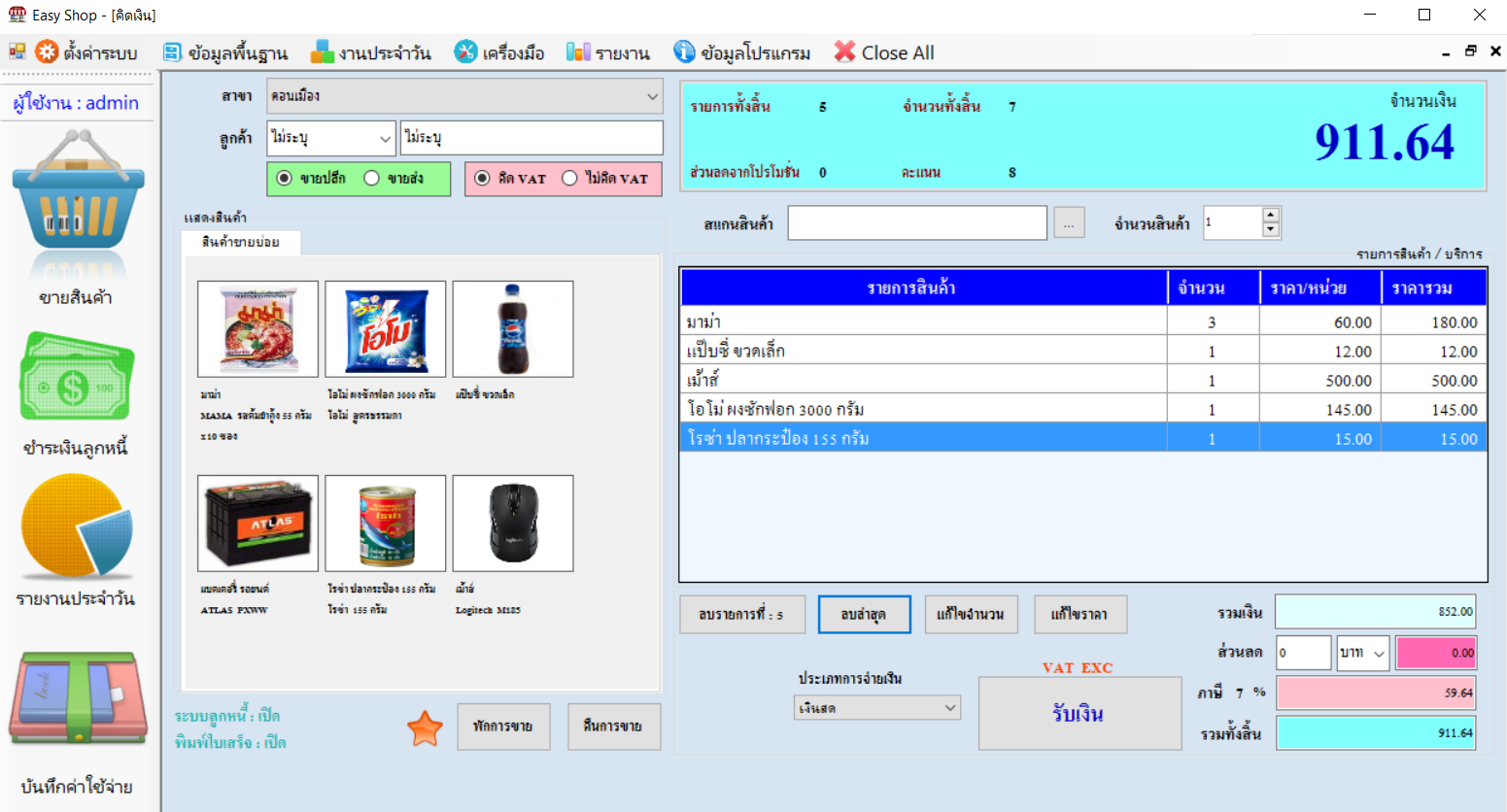
Task: Open the ตั้งค่าระบบ menu
Action: coord(100,52)
